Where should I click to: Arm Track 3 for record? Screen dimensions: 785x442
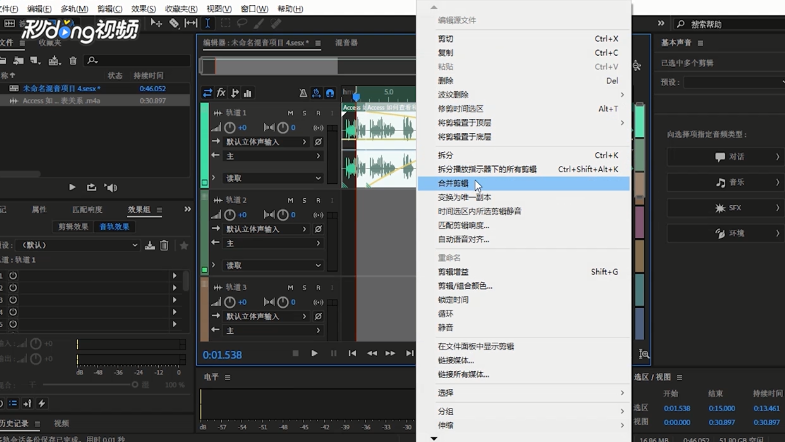coord(318,287)
